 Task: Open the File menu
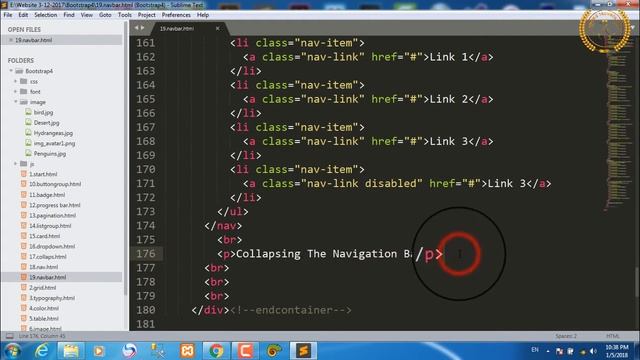pos(8,15)
